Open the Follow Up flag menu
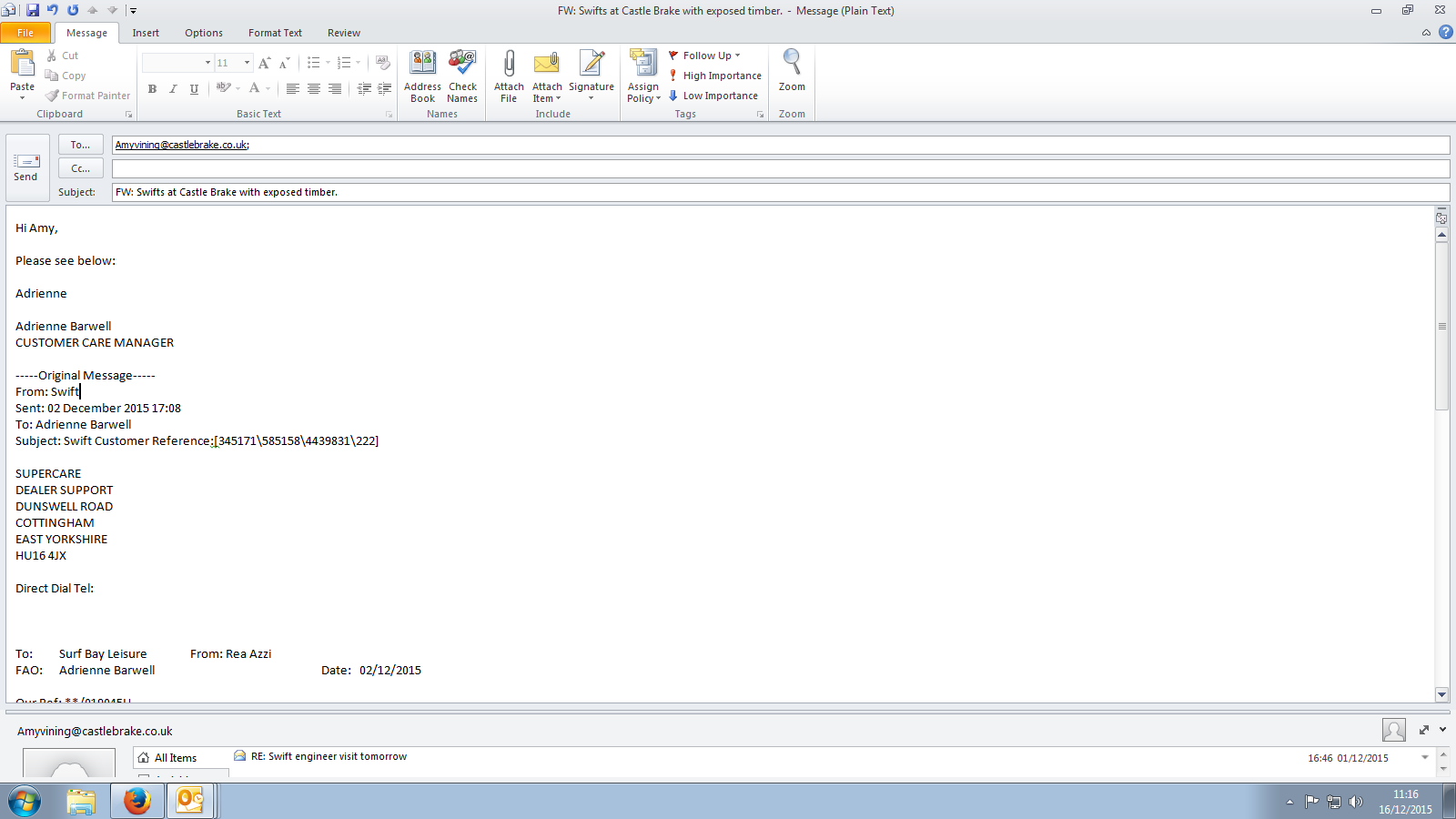 tap(705, 56)
